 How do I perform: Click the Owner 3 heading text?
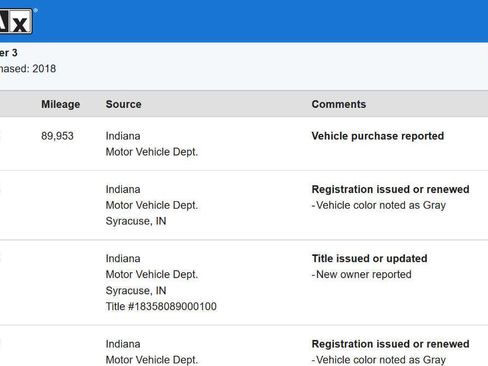9,53
